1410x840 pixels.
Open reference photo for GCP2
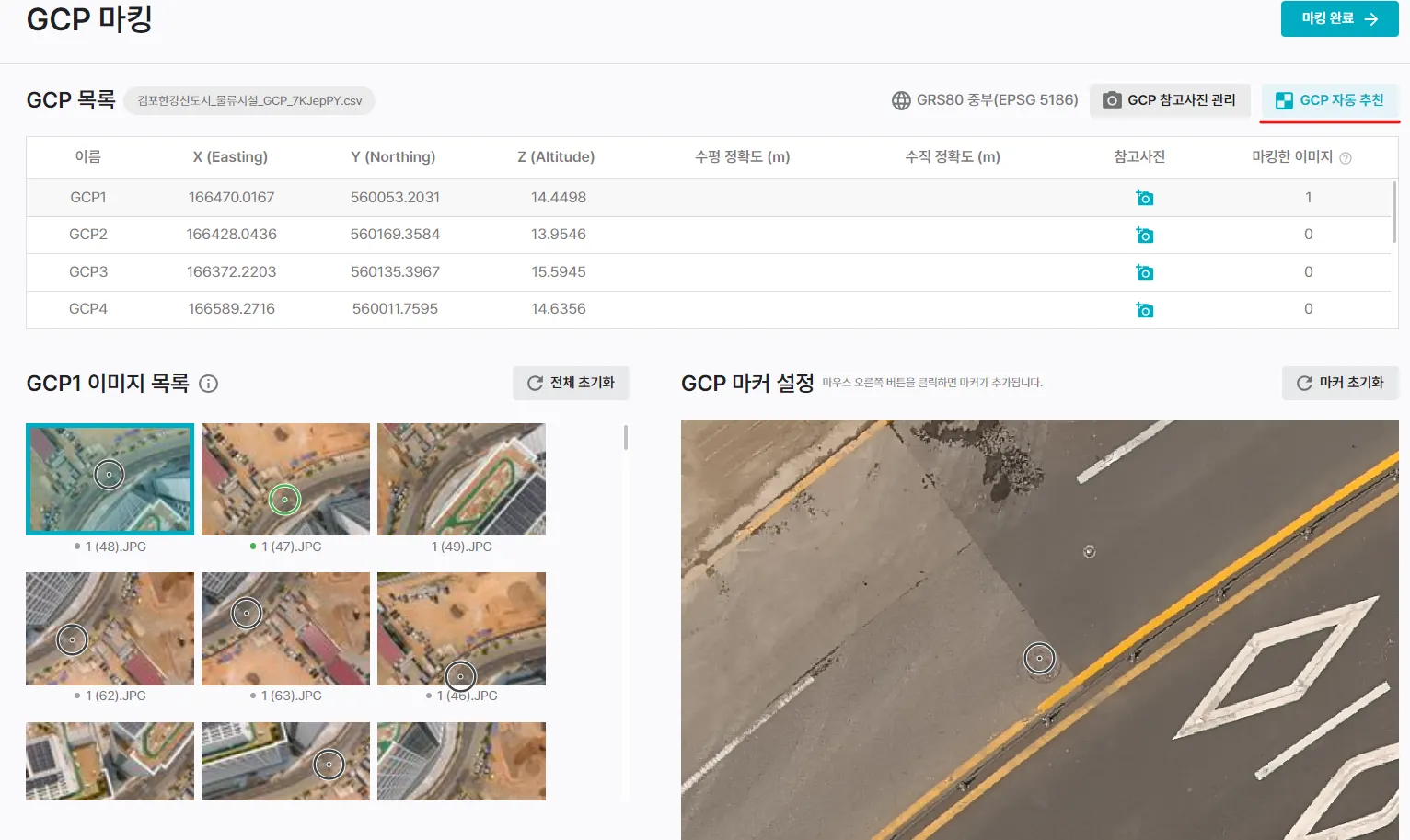(1144, 236)
